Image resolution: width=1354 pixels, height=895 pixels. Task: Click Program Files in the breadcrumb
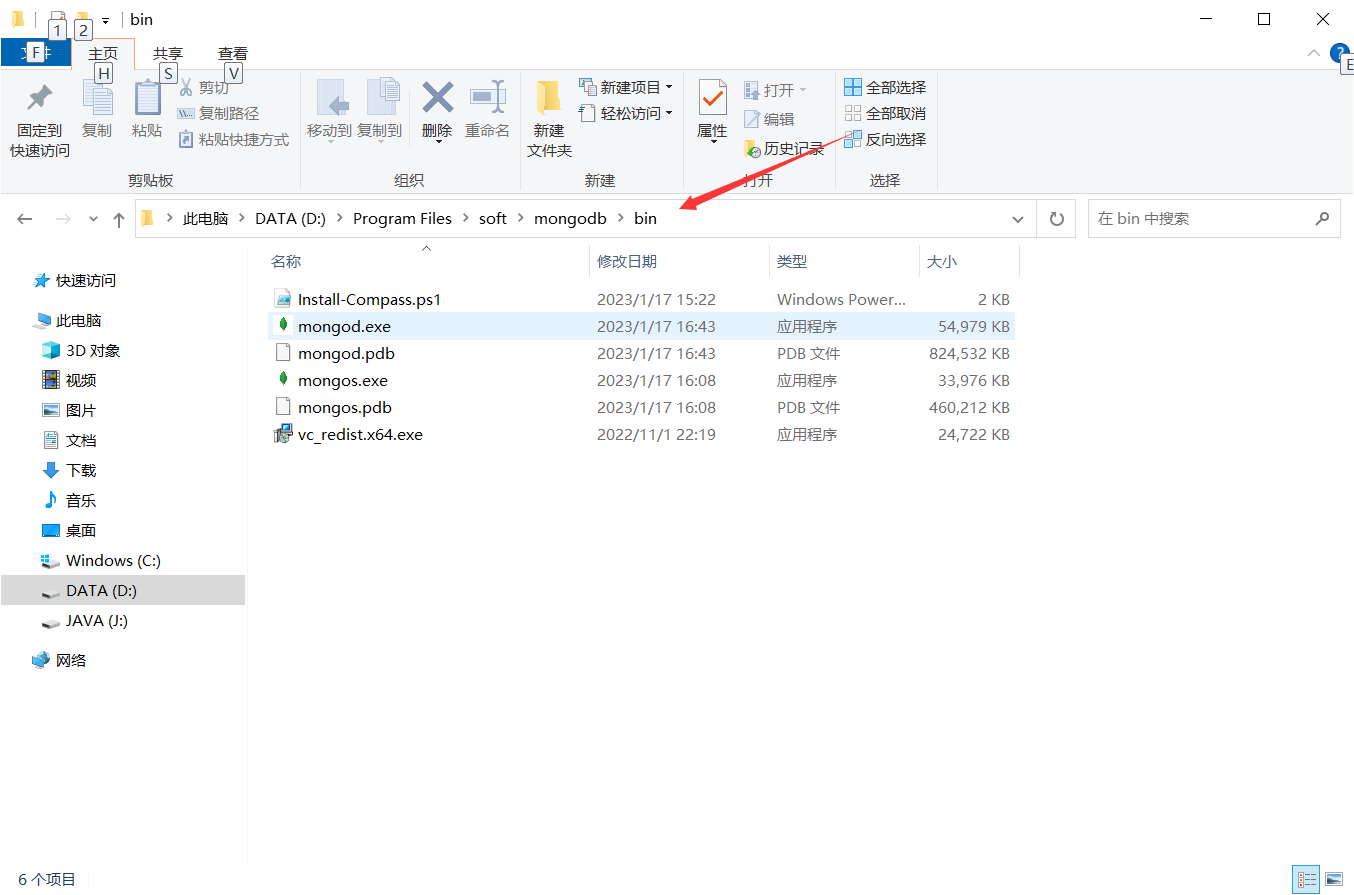pyautogui.click(x=402, y=219)
